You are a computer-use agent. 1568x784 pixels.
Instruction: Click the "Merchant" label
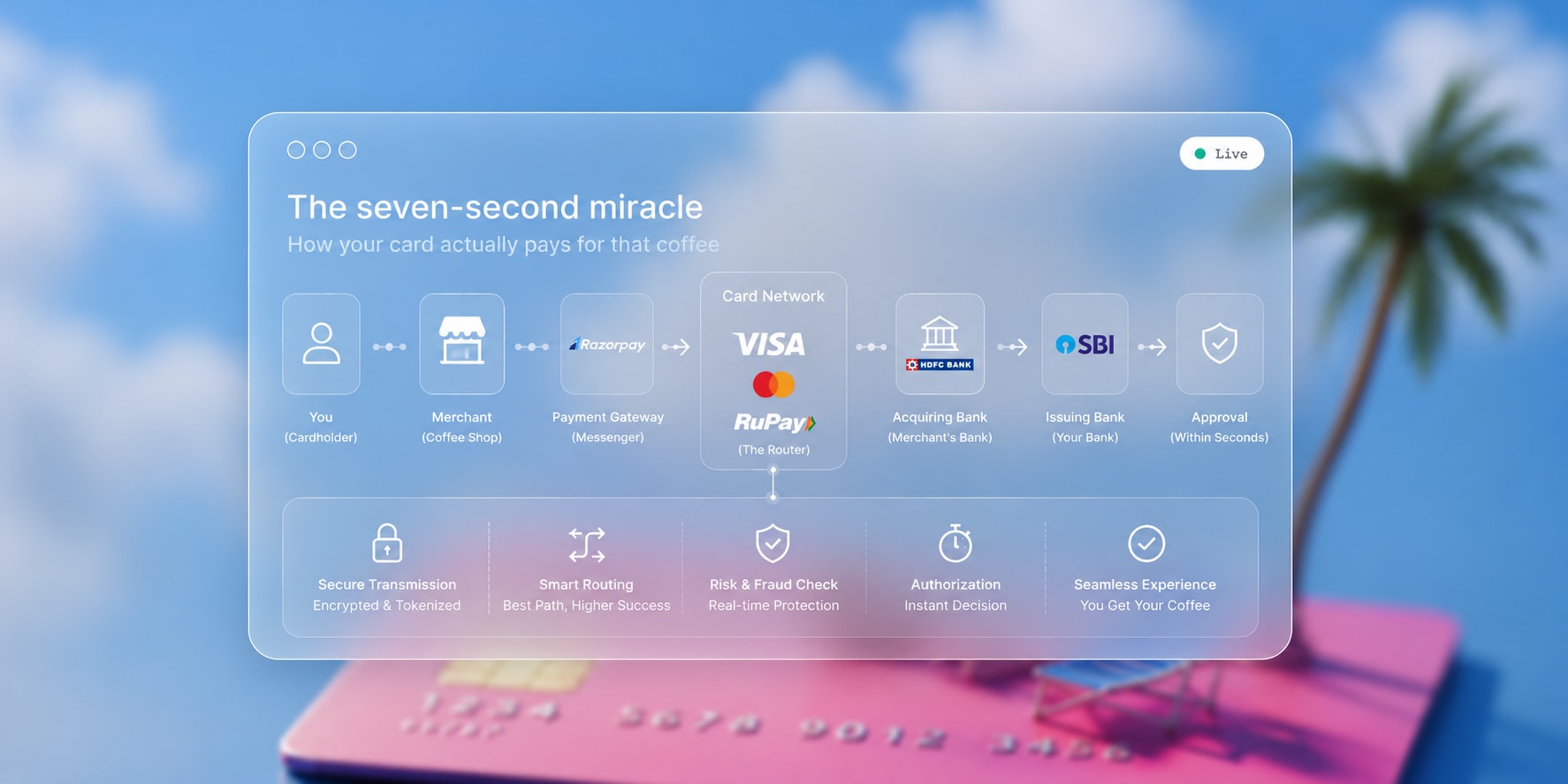(x=461, y=417)
